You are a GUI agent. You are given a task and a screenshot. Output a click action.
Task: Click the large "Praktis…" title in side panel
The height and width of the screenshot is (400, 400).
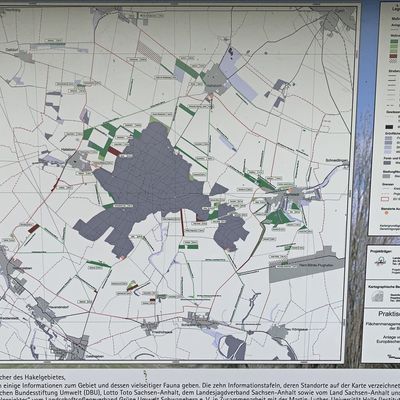[389, 314]
